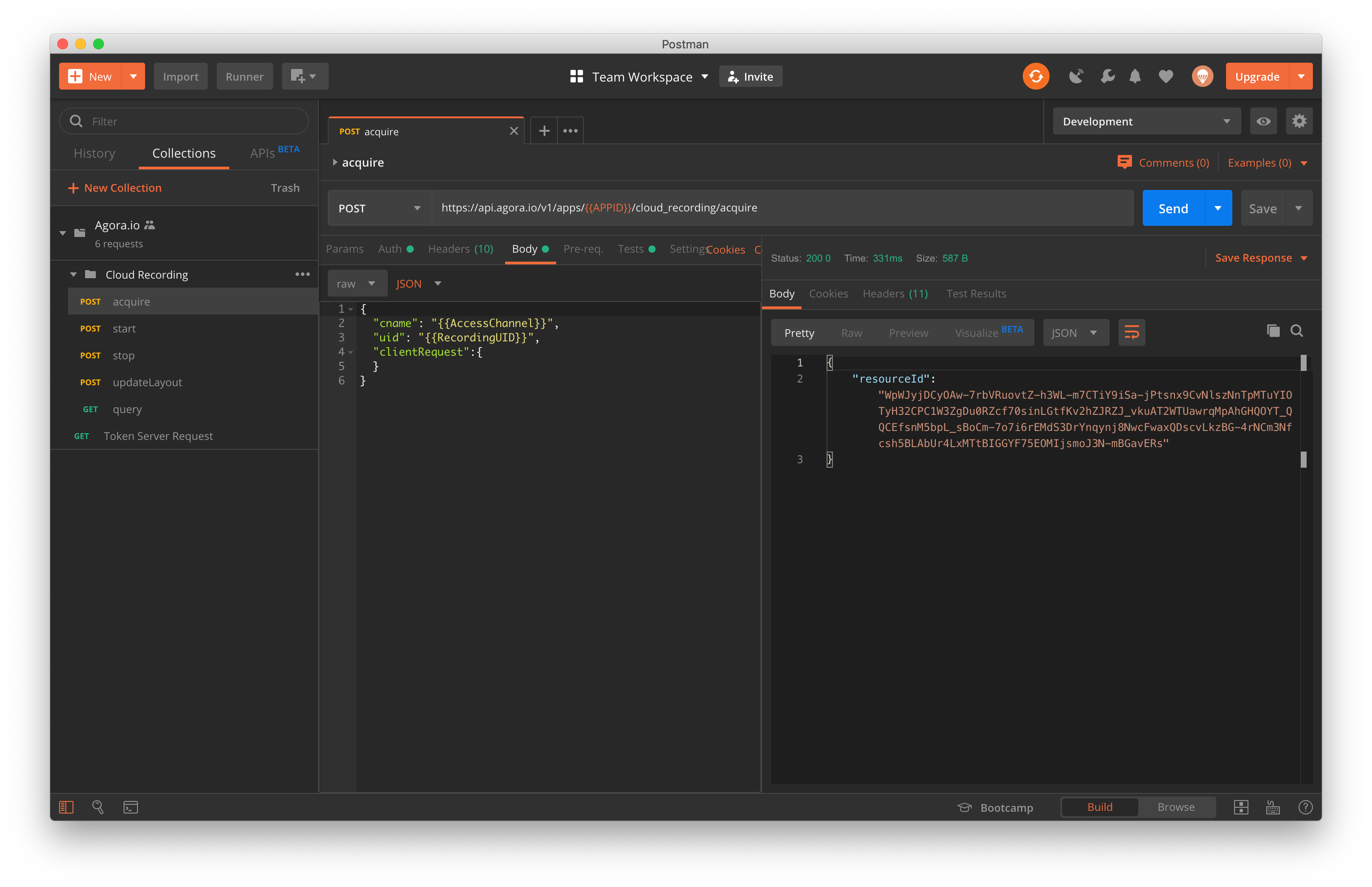Switch to the History tab
The image size is (1372, 887).
[94, 153]
